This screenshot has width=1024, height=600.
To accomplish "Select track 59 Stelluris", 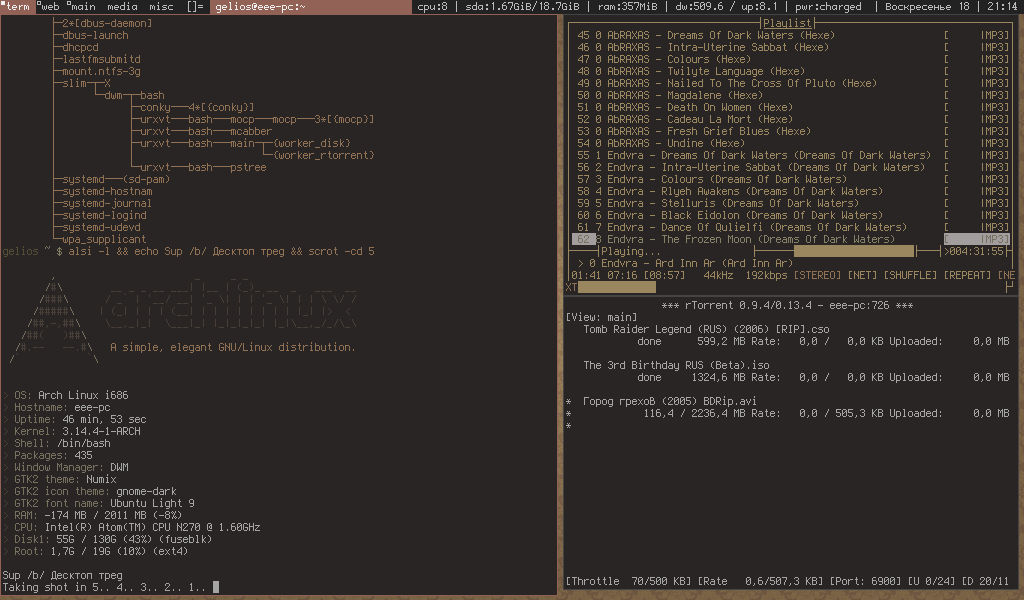I will pos(793,203).
